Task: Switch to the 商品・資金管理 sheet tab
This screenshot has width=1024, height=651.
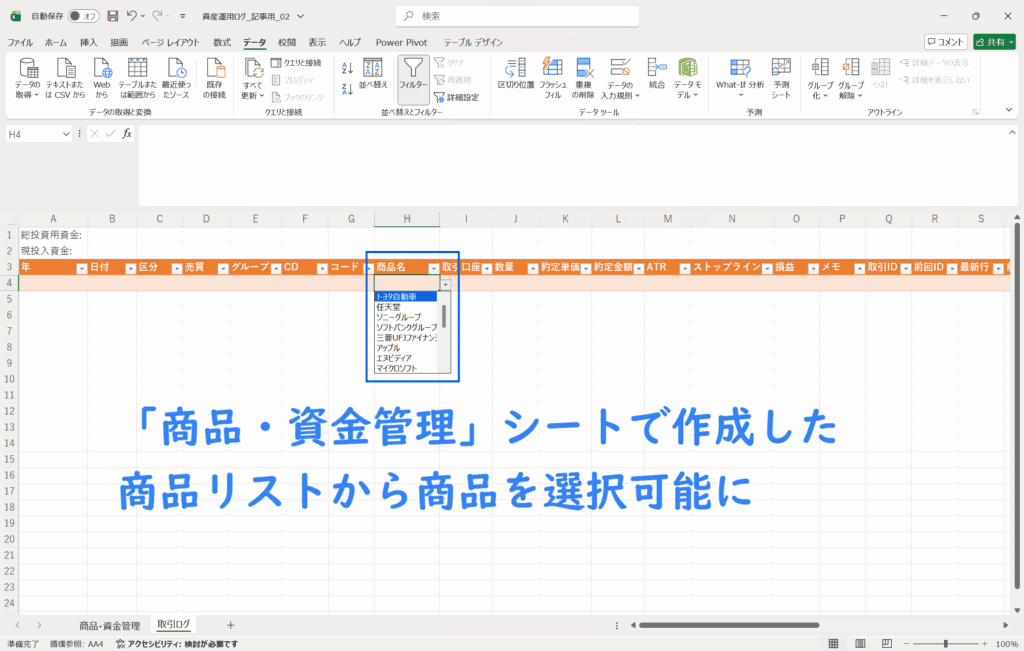Action: tap(110, 625)
